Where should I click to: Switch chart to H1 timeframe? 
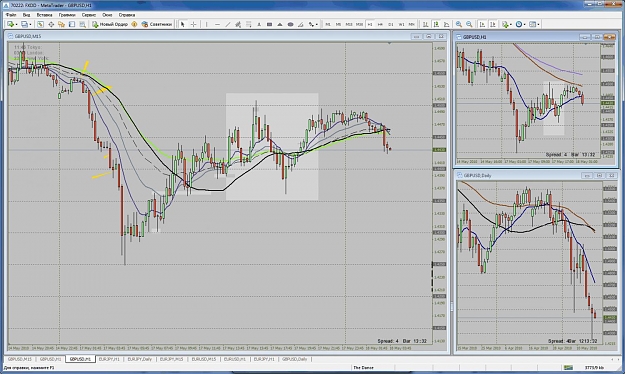(370, 24)
